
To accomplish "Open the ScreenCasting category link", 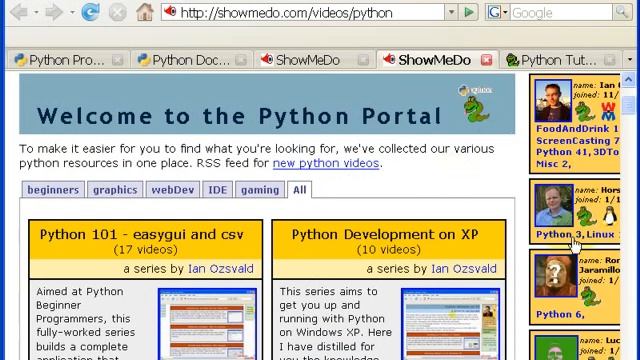I will (573, 141).
